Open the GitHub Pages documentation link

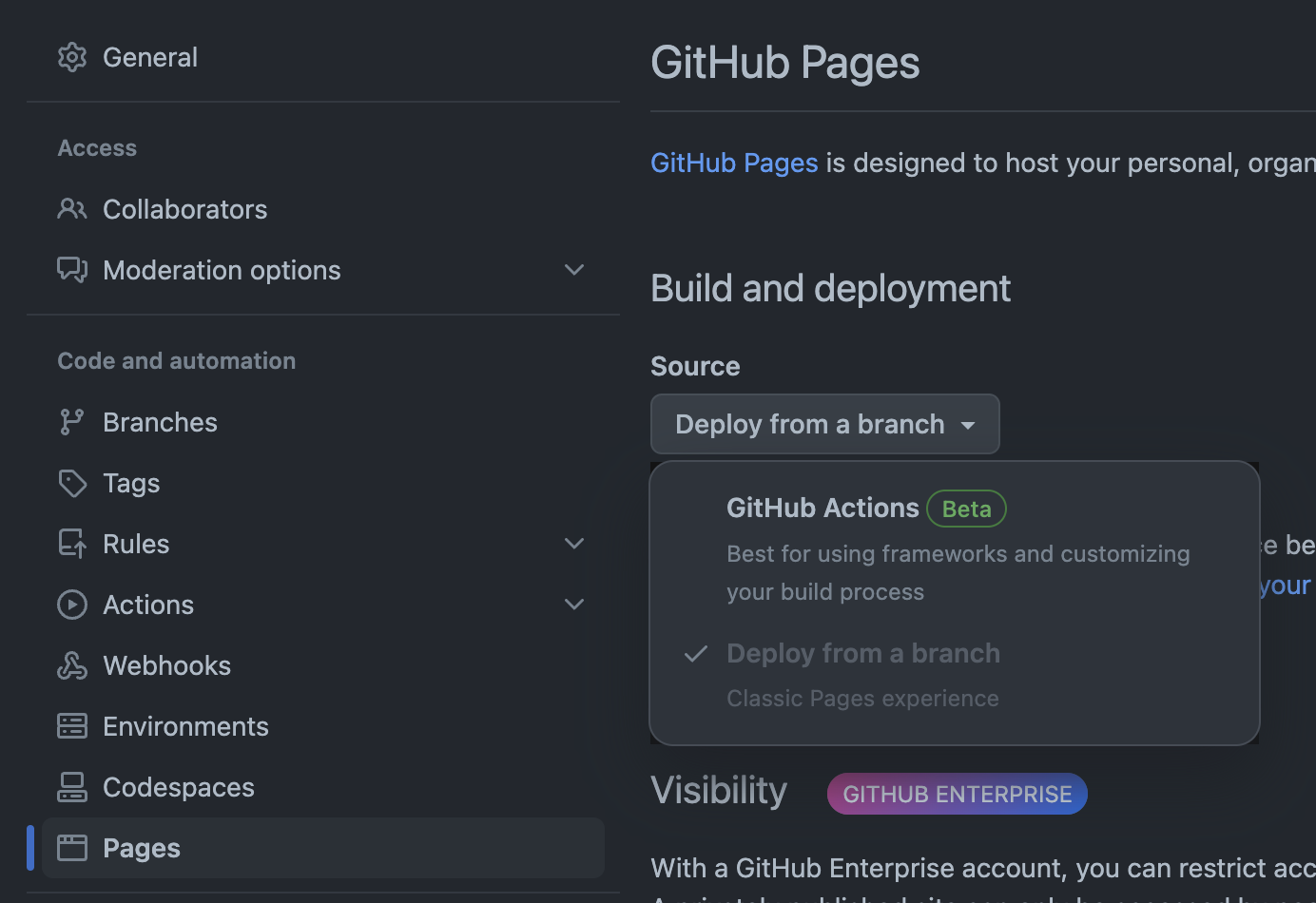tap(734, 163)
